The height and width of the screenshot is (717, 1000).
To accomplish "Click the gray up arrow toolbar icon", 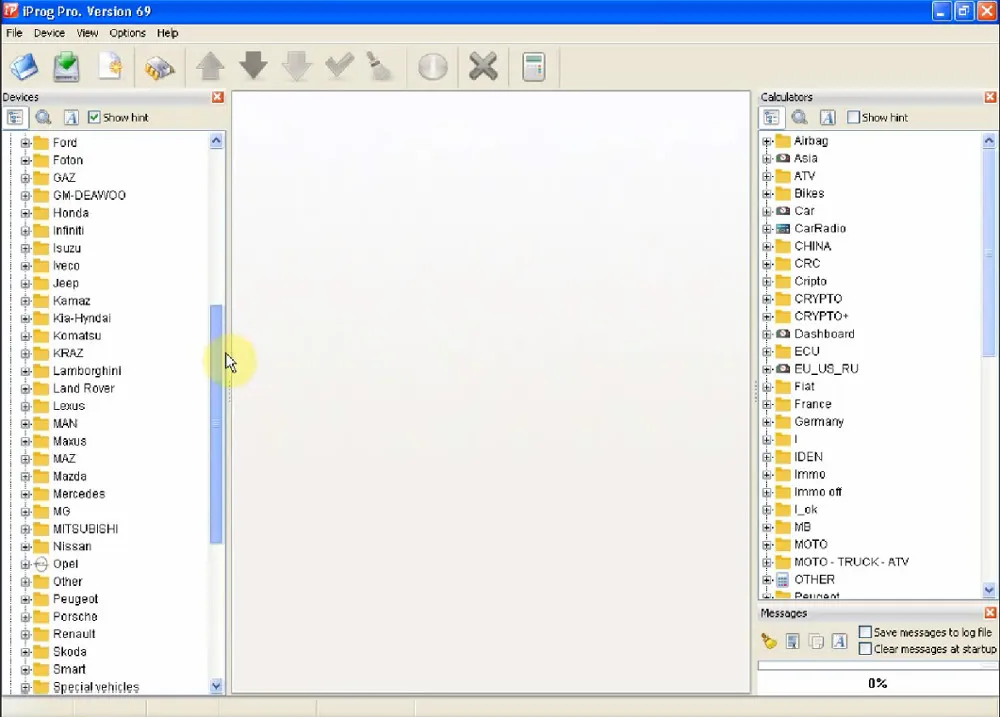I will pos(210,66).
